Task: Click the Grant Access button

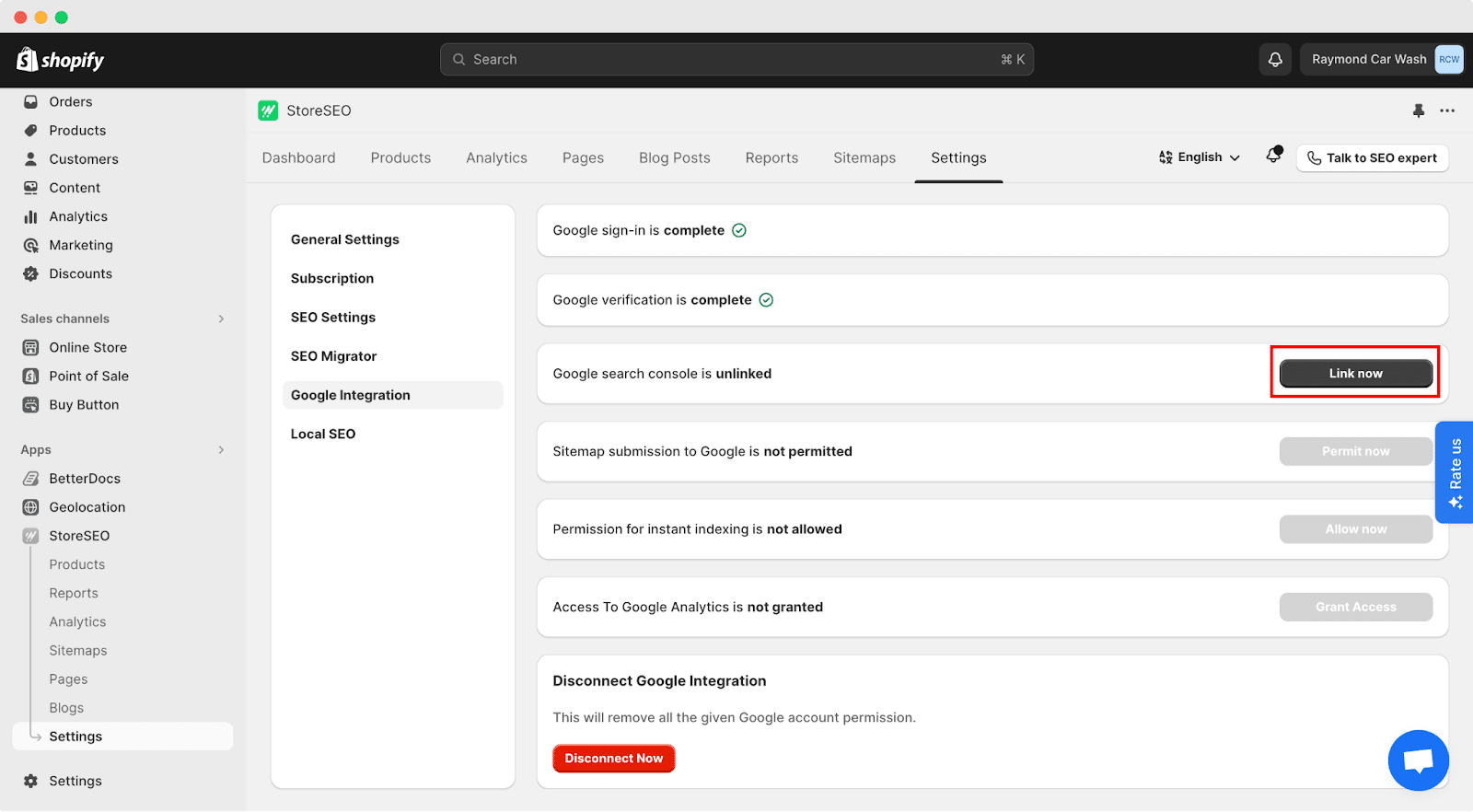Action: 1355,607
